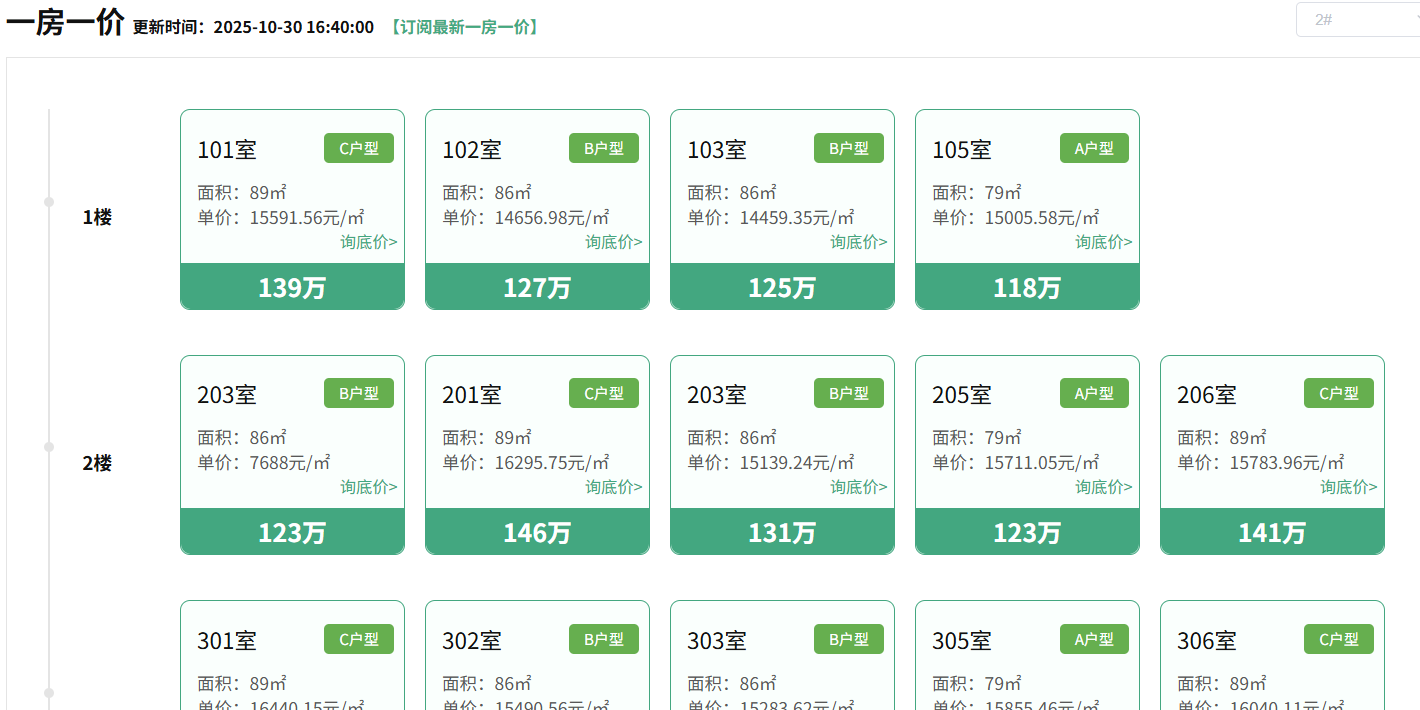The image size is (1420, 710).
Task: Click 询底价 on the 206室 card
Action: 1348,487
